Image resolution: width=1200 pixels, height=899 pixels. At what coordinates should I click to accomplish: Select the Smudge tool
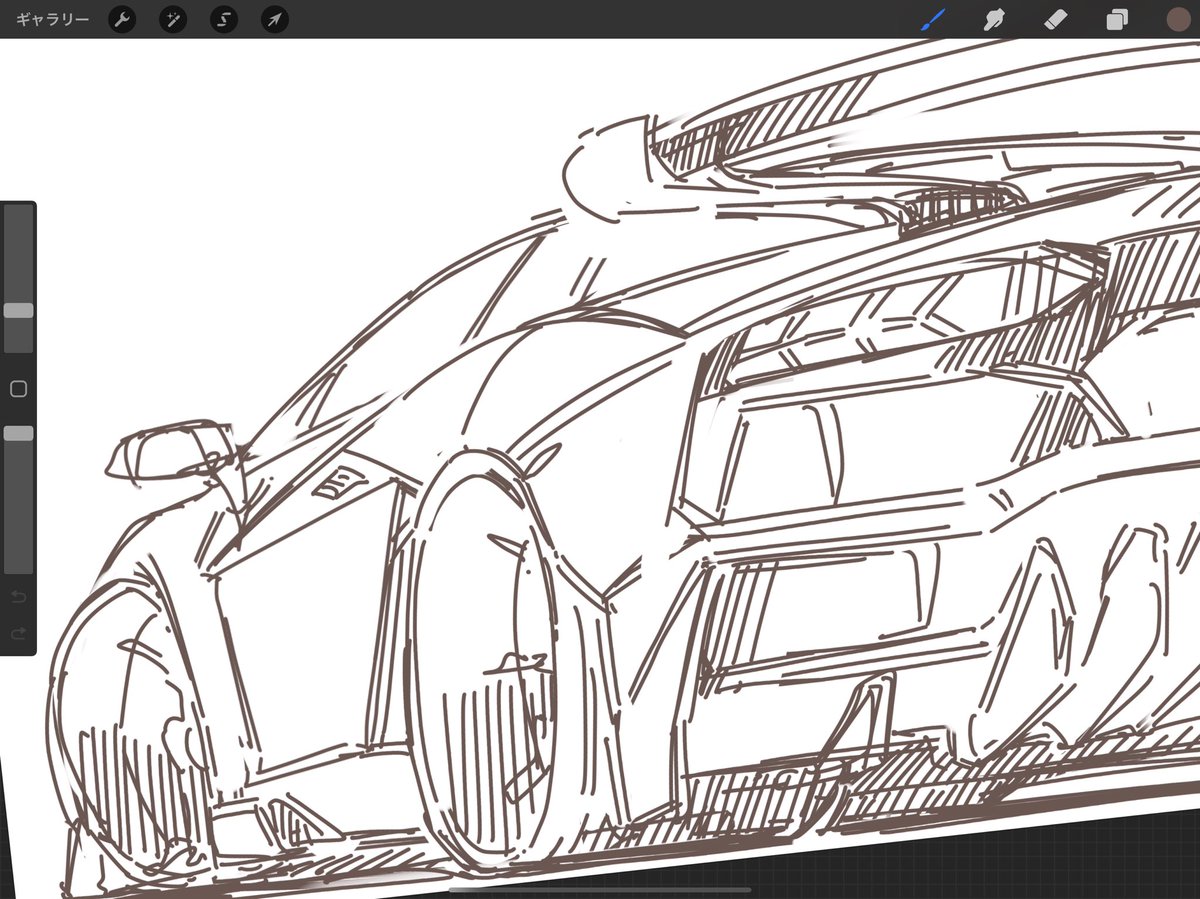coord(993,20)
